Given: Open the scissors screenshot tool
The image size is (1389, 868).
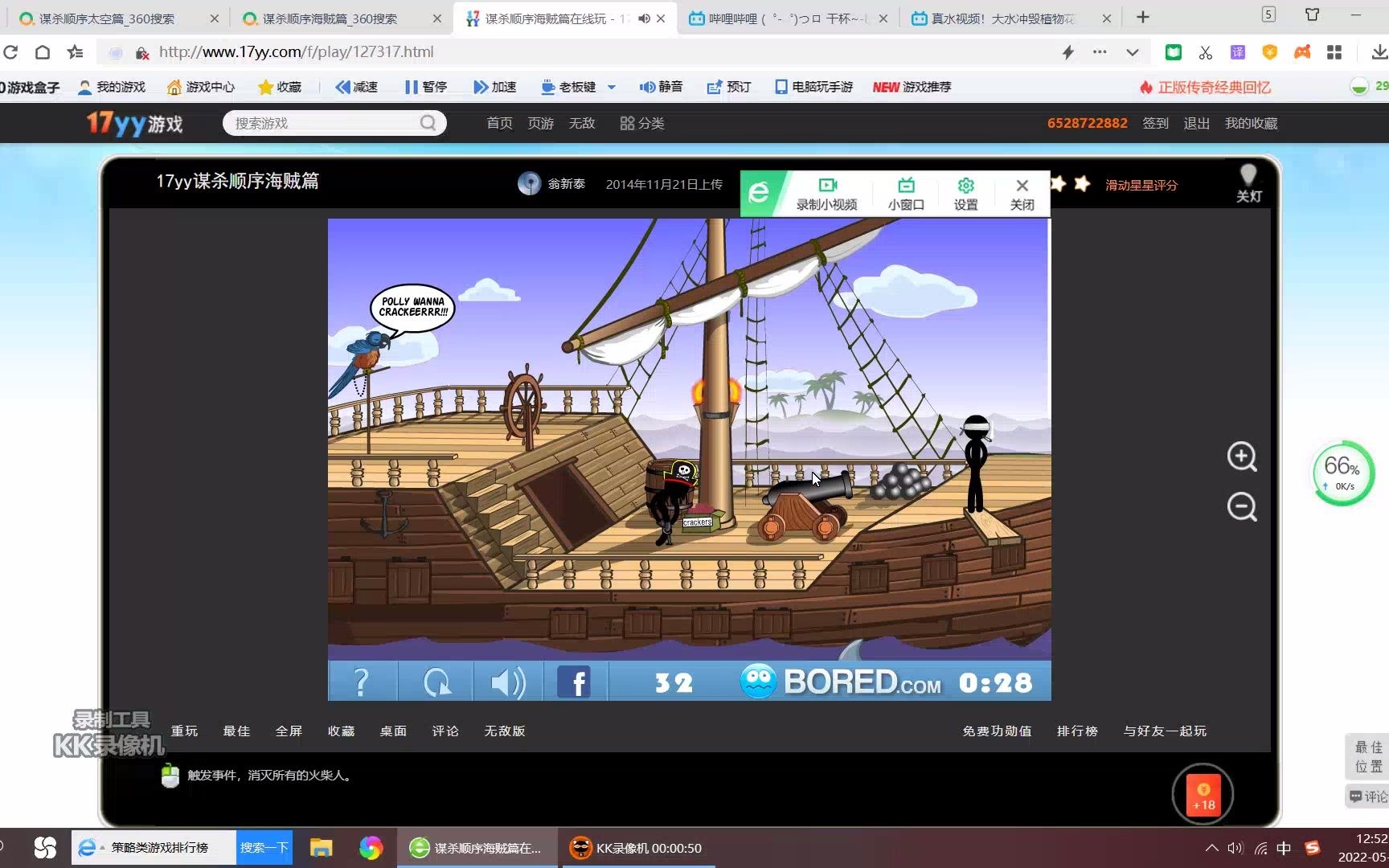Looking at the screenshot, I should (x=1206, y=52).
